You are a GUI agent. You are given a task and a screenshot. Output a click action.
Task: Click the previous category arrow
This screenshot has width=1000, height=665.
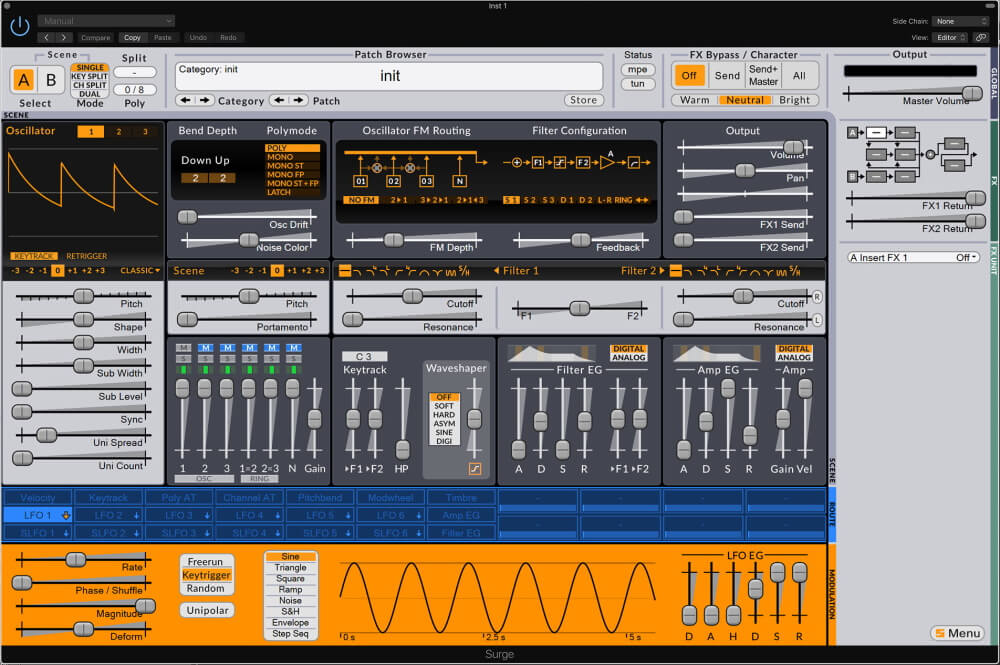click(185, 100)
